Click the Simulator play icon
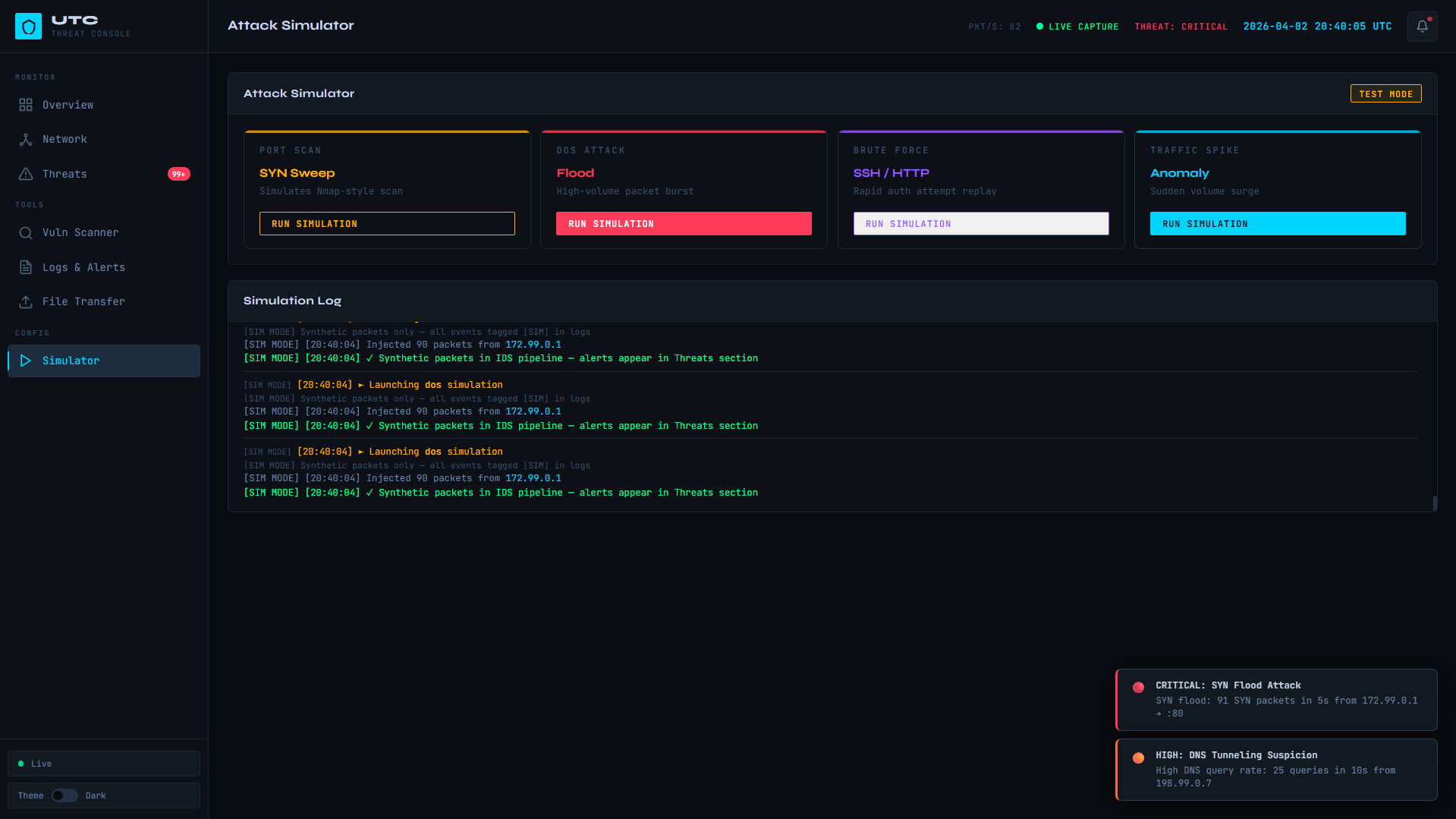The image size is (1456, 819). tap(26, 361)
